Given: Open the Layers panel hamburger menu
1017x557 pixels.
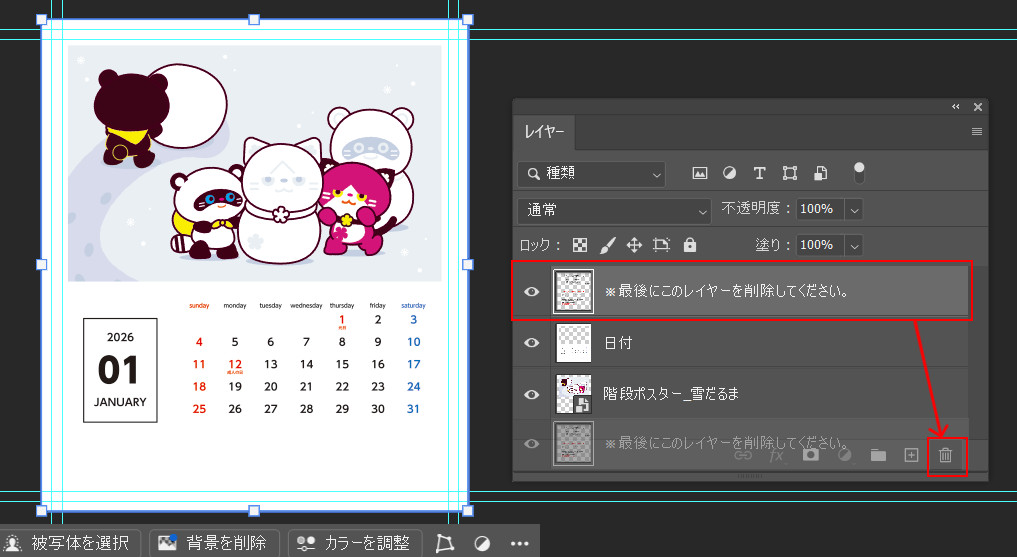Looking at the screenshot, I should click(977, 132).
